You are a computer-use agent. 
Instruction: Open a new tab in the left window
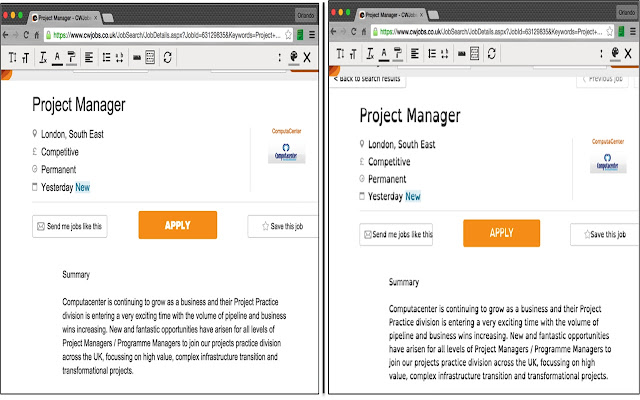(108, 18)
